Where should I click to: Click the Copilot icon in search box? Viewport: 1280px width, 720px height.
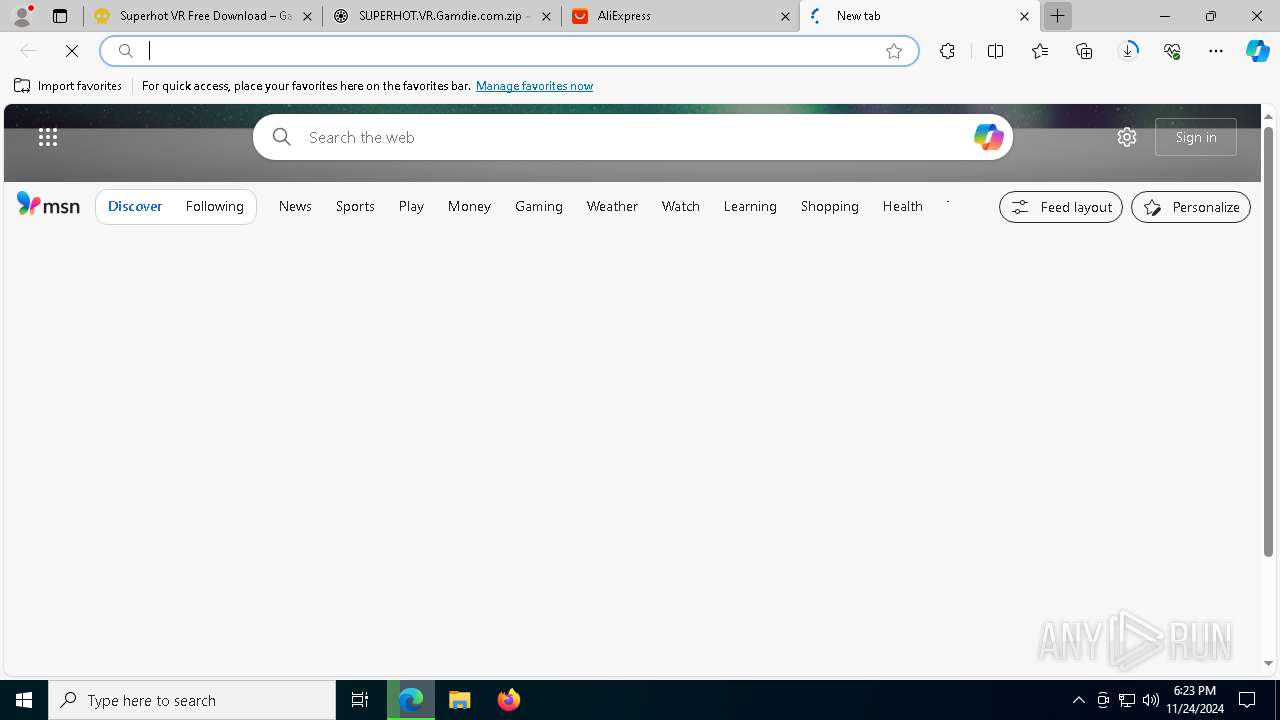pyautogui.click(x=988, y=137)
